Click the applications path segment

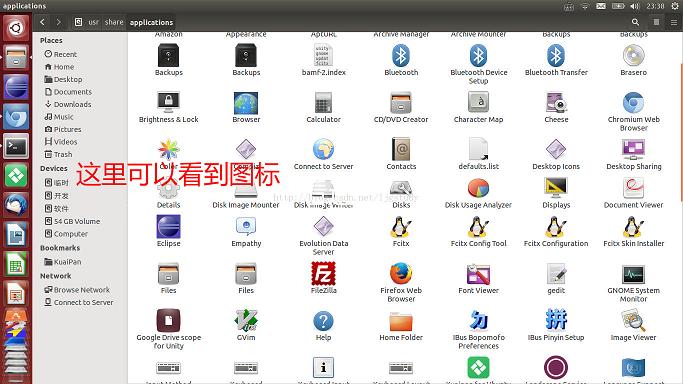[x=151, y=22]
